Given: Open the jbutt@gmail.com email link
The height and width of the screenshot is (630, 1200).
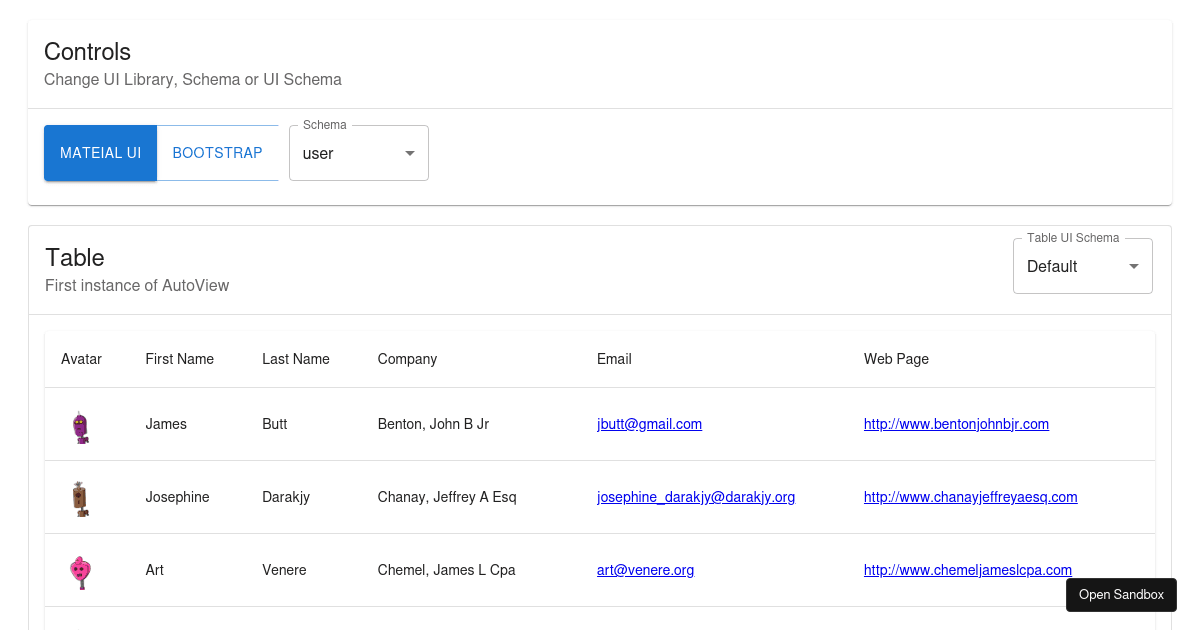Looking at the screenshot, I should point(649,424).
